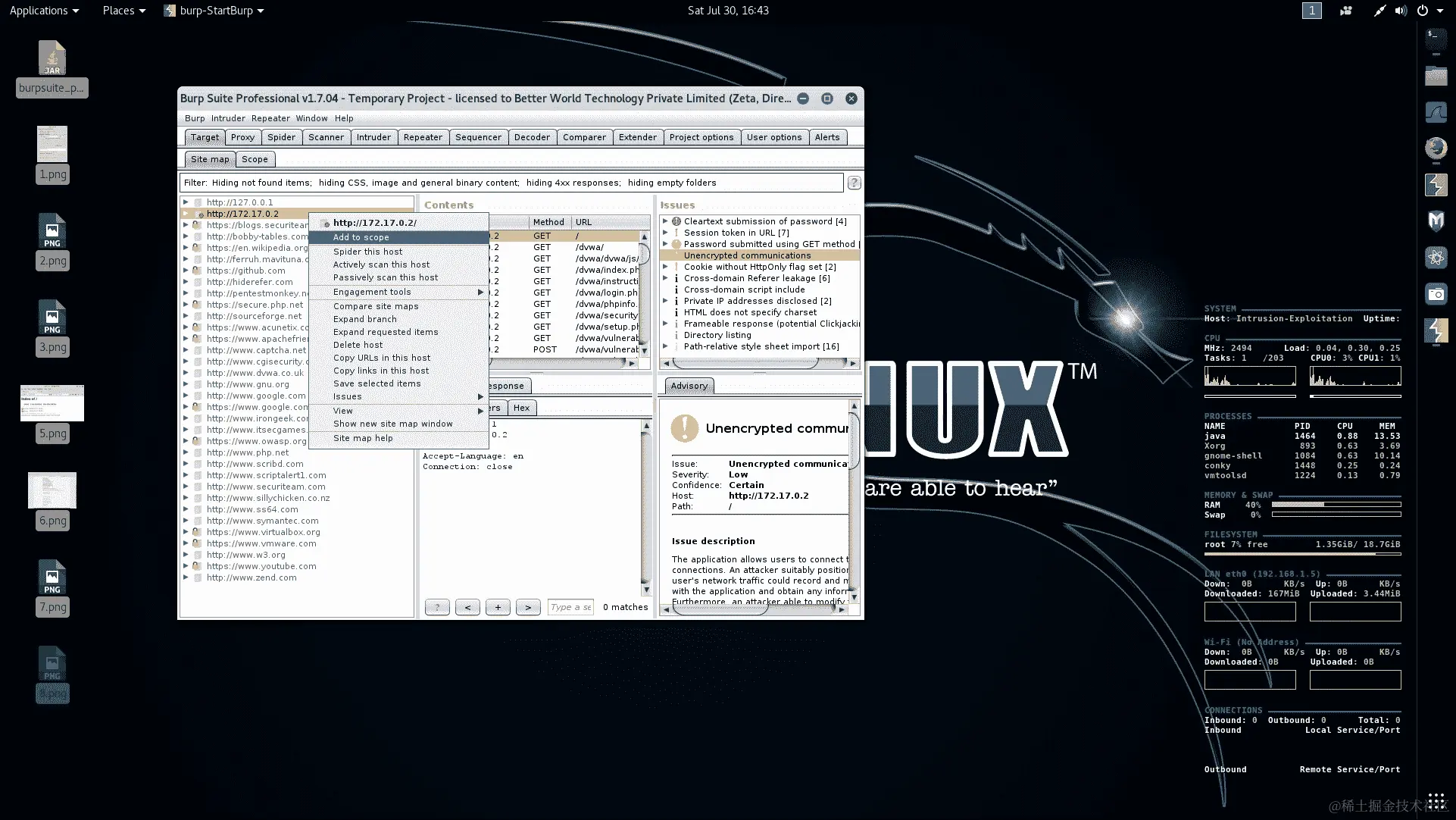Choose Spider this host
Screen dimensions: 1456x820
point(398,252)
